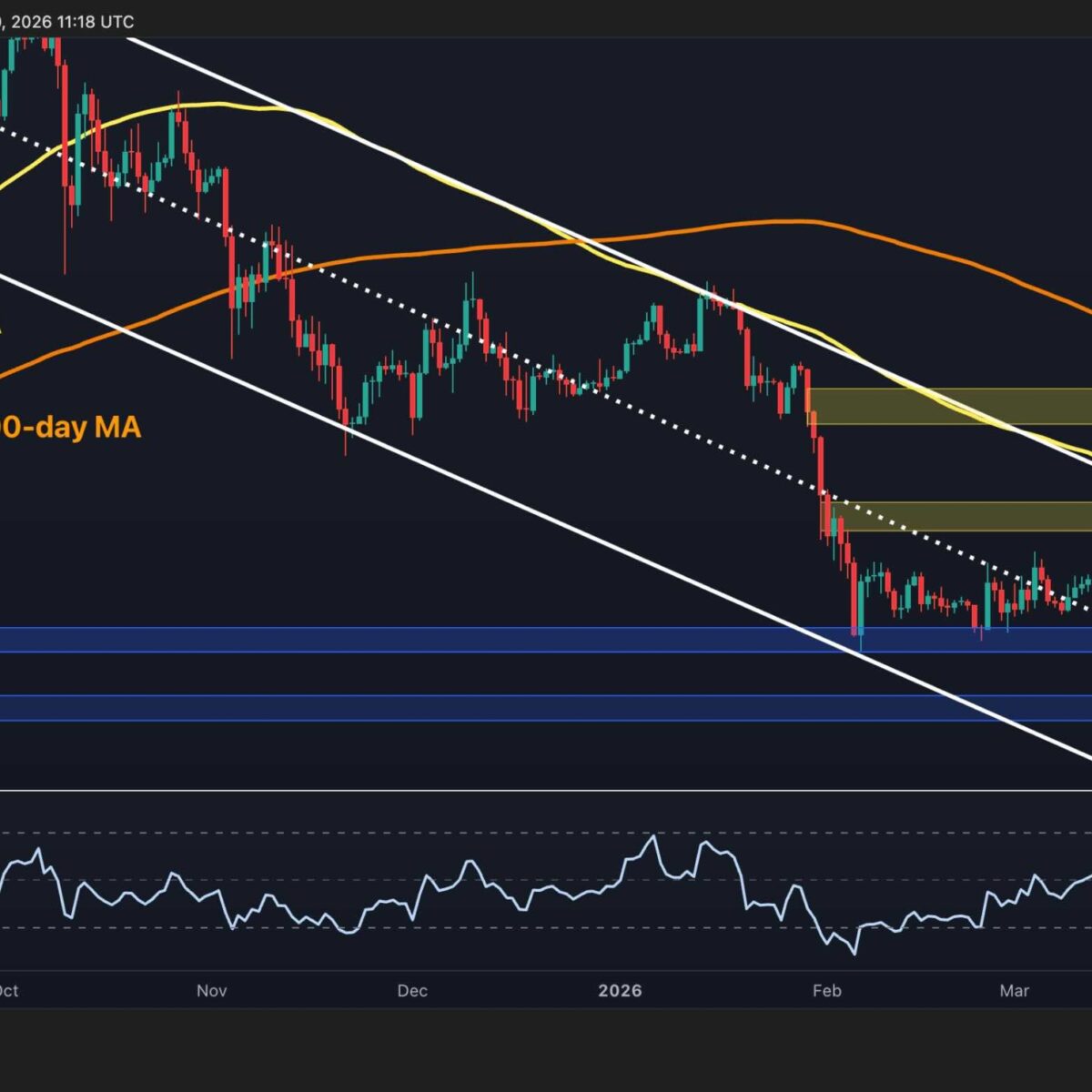Viewport: 1092px width, 1092px height.
Task: Click the Mar label on time axis
Action: point(1014,990)
